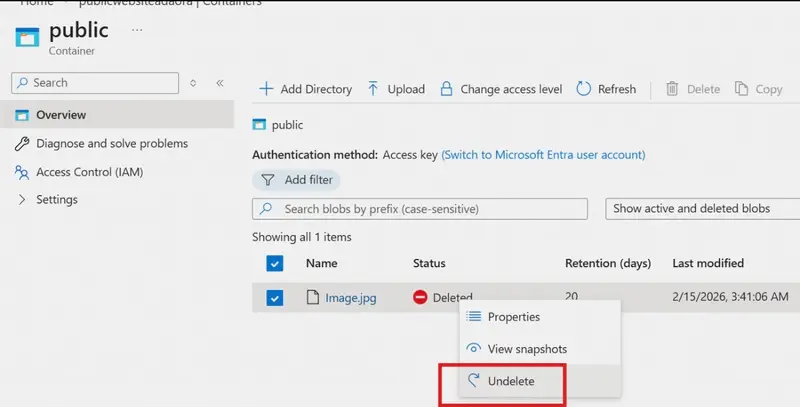Open the Overview menu item
This screenshot has height=407, width=800.
117,115
